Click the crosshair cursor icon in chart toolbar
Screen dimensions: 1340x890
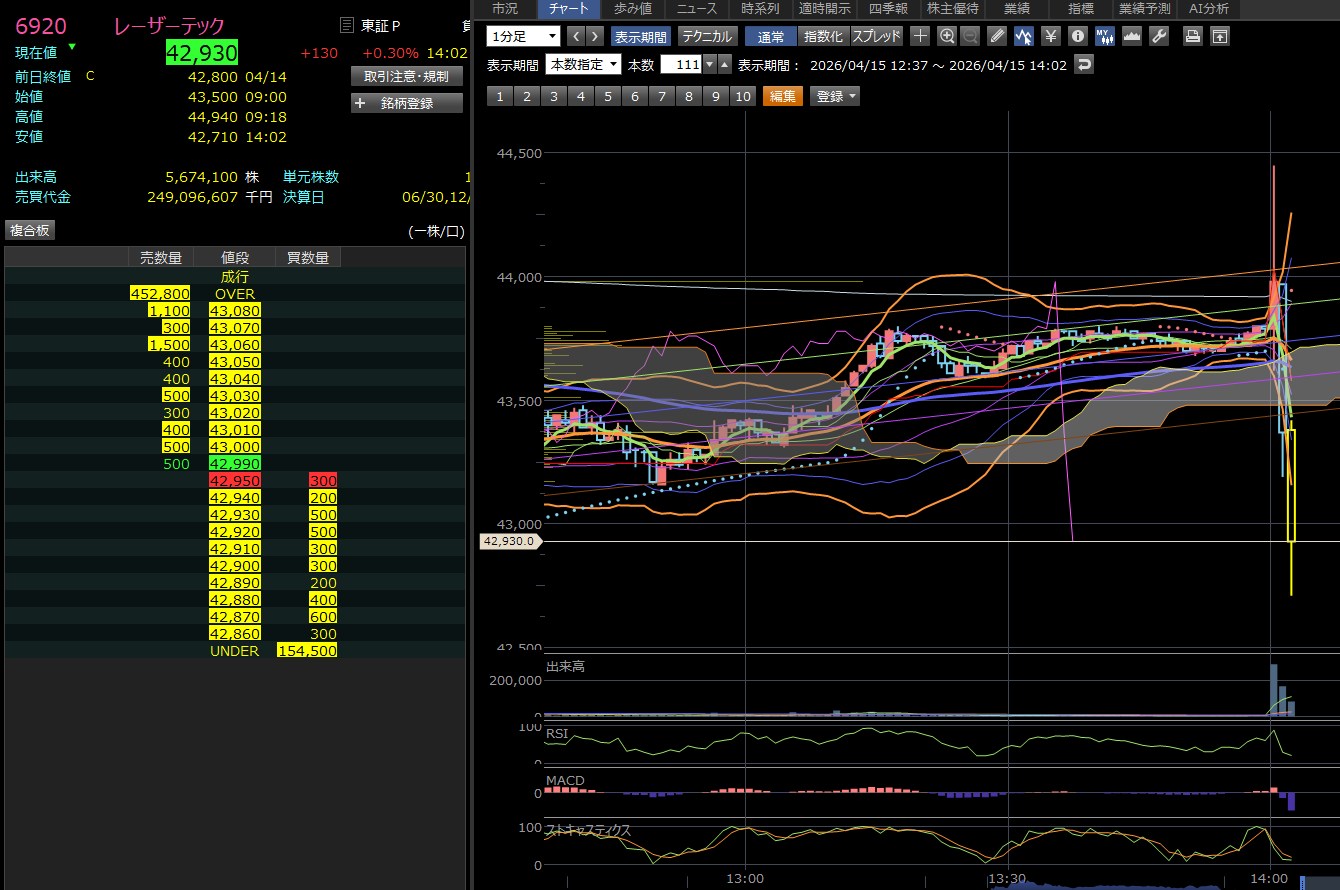click(x=920, y=36)
